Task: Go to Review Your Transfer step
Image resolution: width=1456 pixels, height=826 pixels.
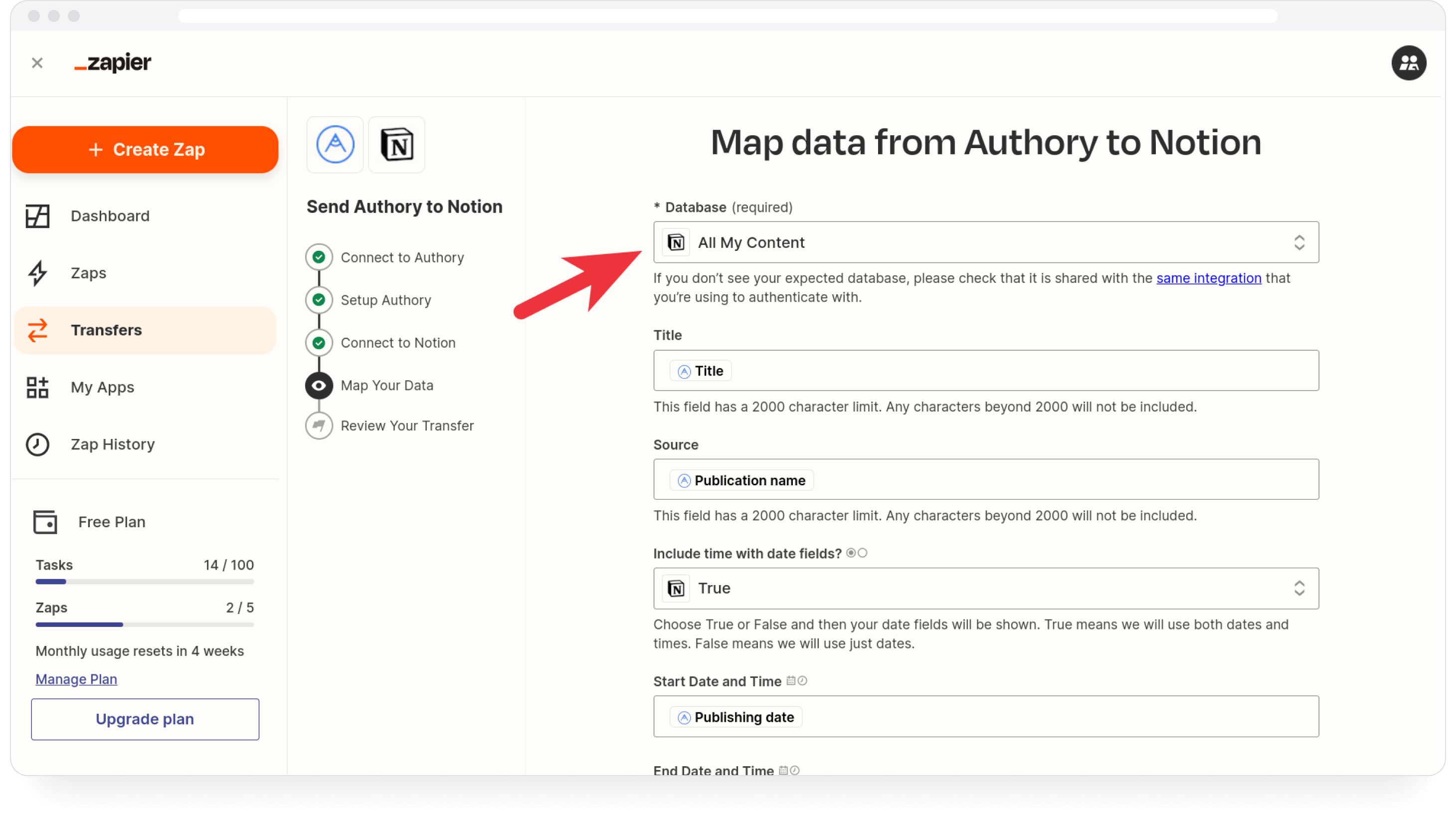Action: (407, 426)
